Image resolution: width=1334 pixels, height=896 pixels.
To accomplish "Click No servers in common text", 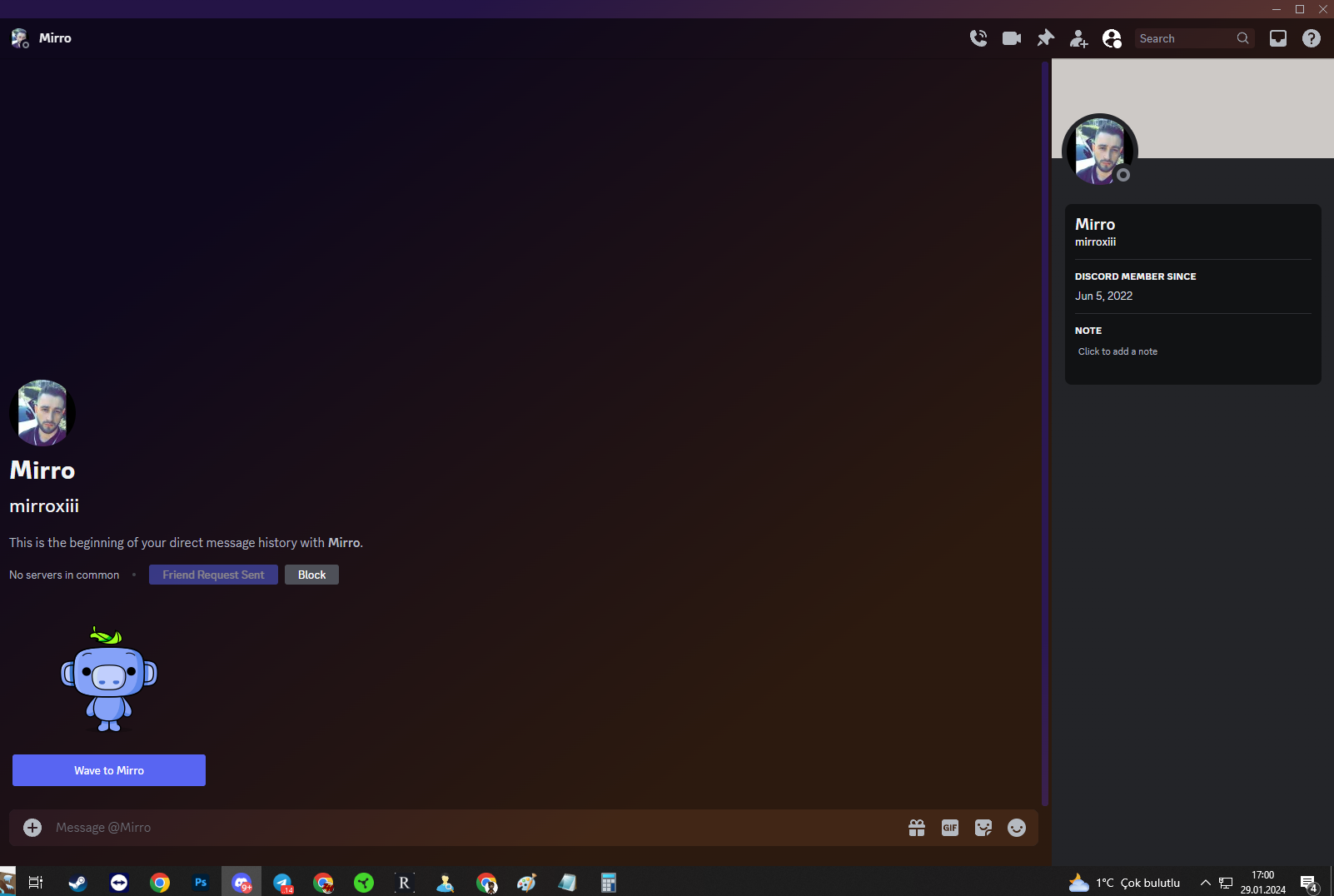I will (x=64, y=575).
